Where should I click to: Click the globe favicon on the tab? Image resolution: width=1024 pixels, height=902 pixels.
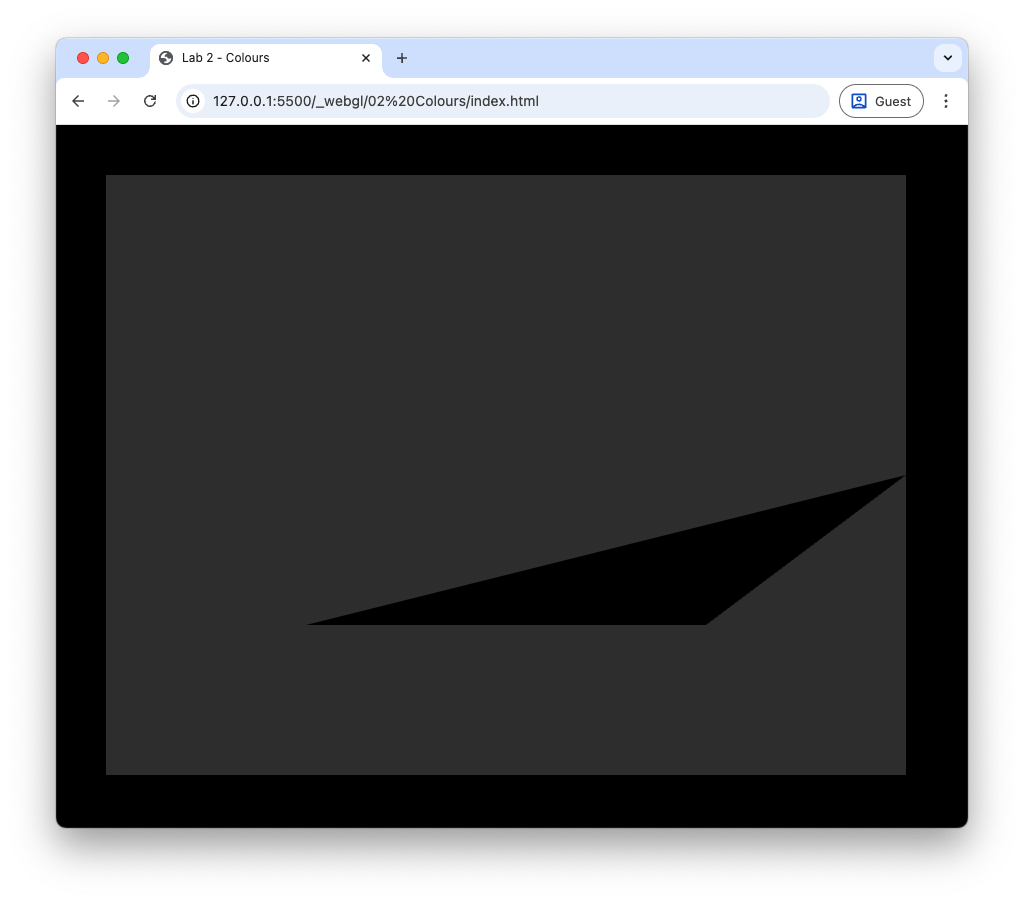click(166, 58)
